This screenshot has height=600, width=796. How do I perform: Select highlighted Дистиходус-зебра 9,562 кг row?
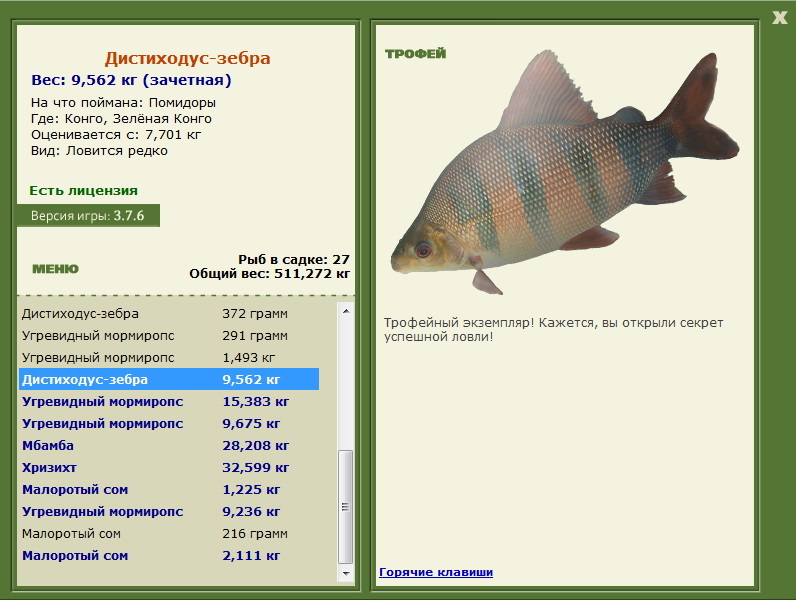(169, 379)
